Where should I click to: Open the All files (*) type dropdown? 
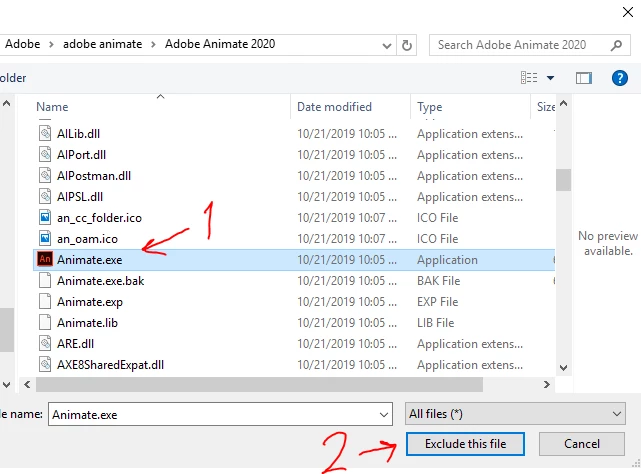tap(515, 414)
